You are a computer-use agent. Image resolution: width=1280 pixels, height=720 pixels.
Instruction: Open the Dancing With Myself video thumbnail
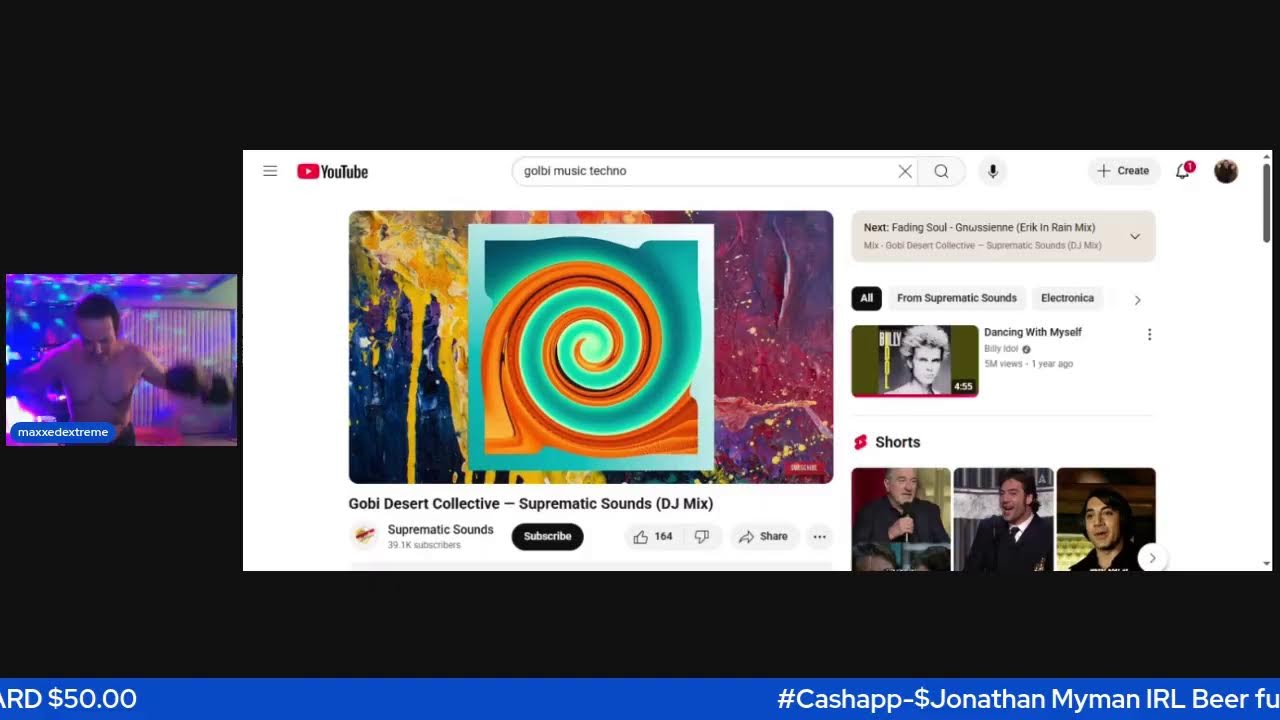pos(914,360)
